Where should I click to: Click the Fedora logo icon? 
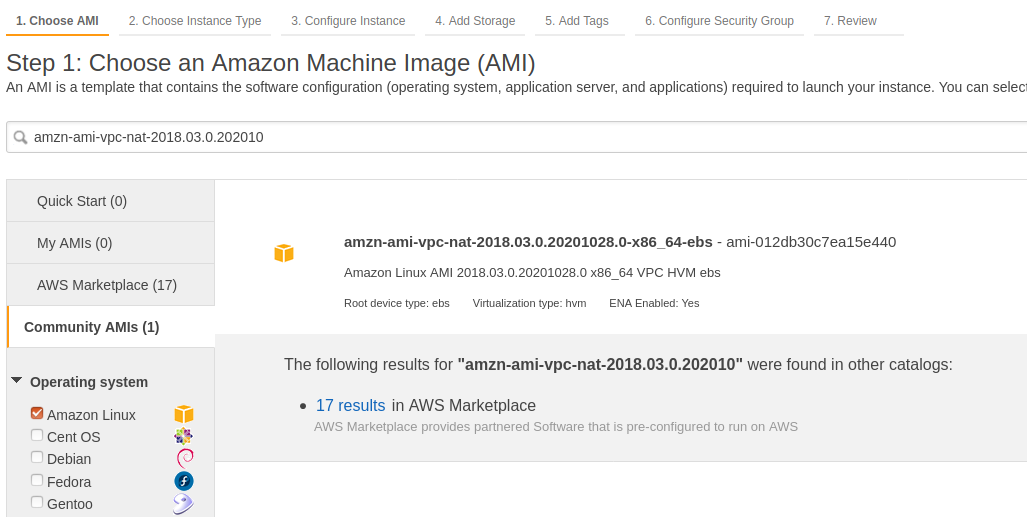pos(183,481)
